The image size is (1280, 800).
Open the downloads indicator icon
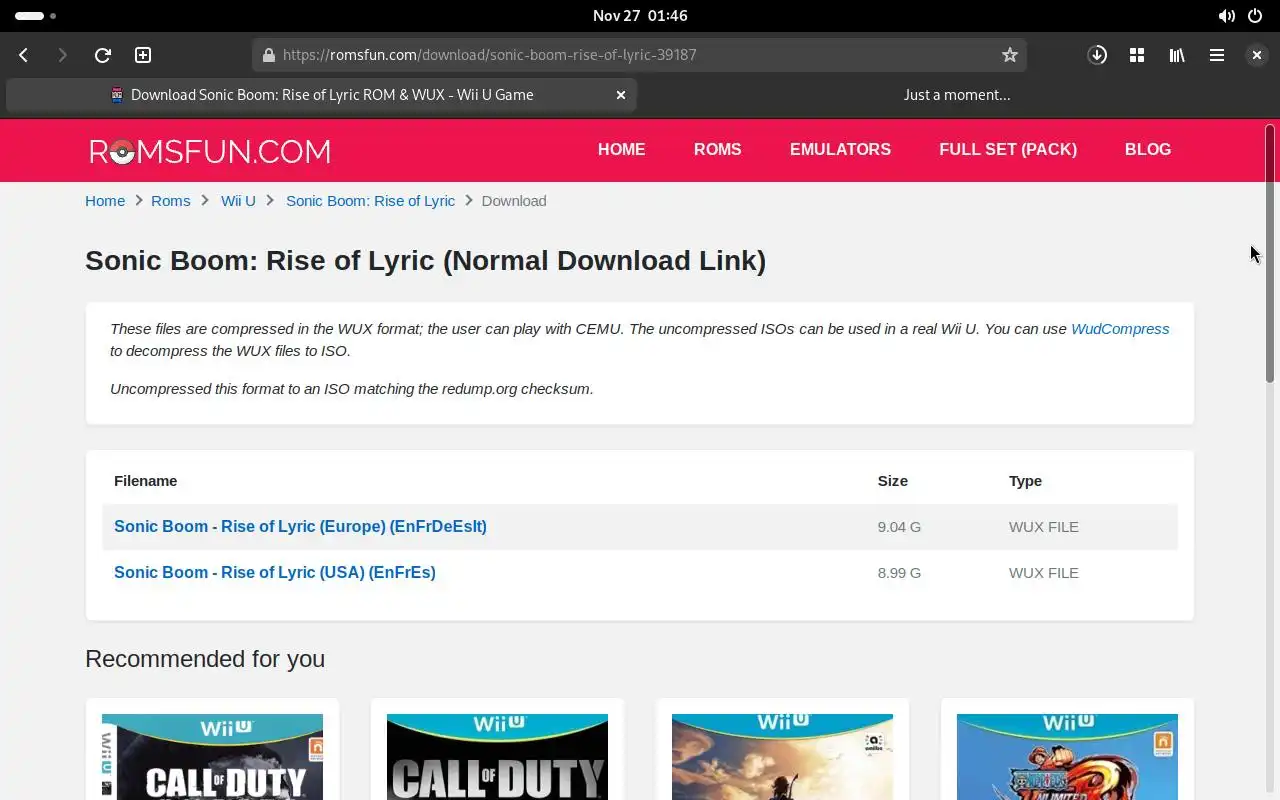pyautogui.click(x=1097, y=55)
